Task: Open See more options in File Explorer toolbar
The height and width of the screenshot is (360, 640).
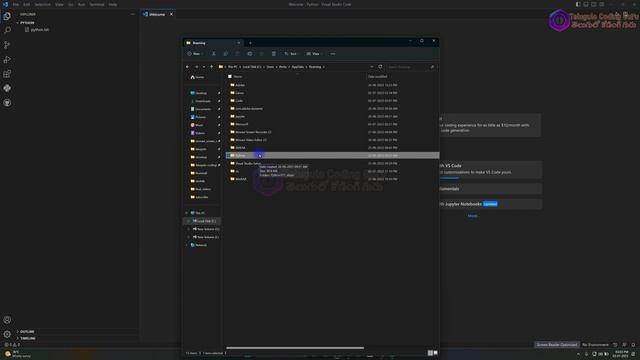Action: coord(333,54)
